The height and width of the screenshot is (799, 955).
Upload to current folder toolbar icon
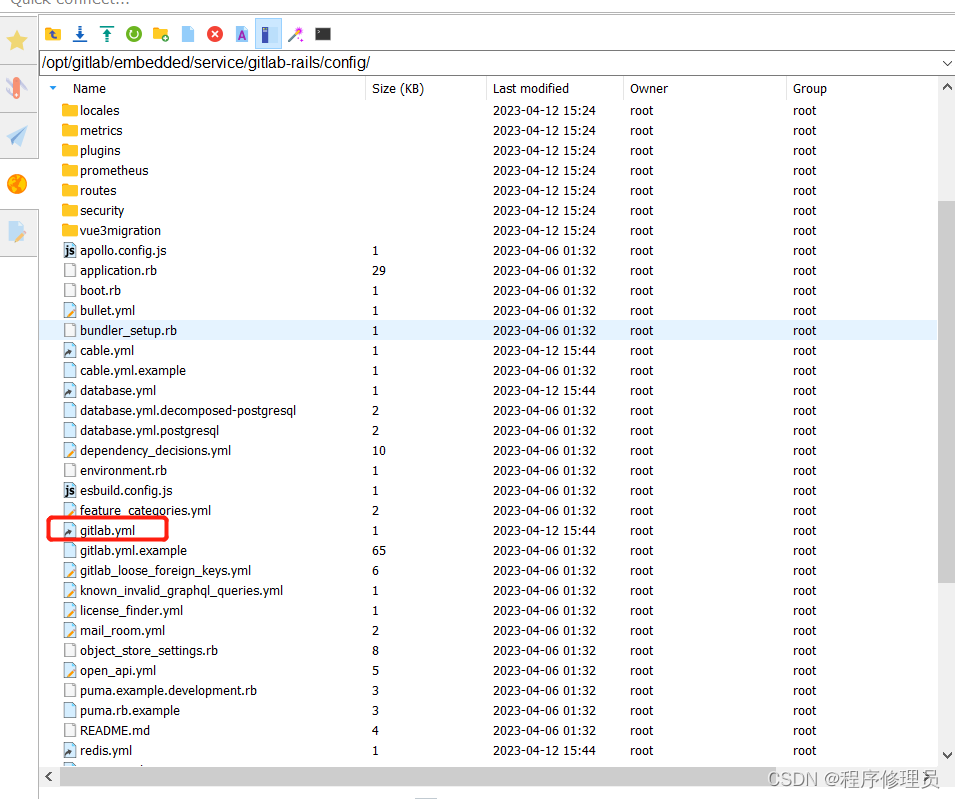pos(107,34)
